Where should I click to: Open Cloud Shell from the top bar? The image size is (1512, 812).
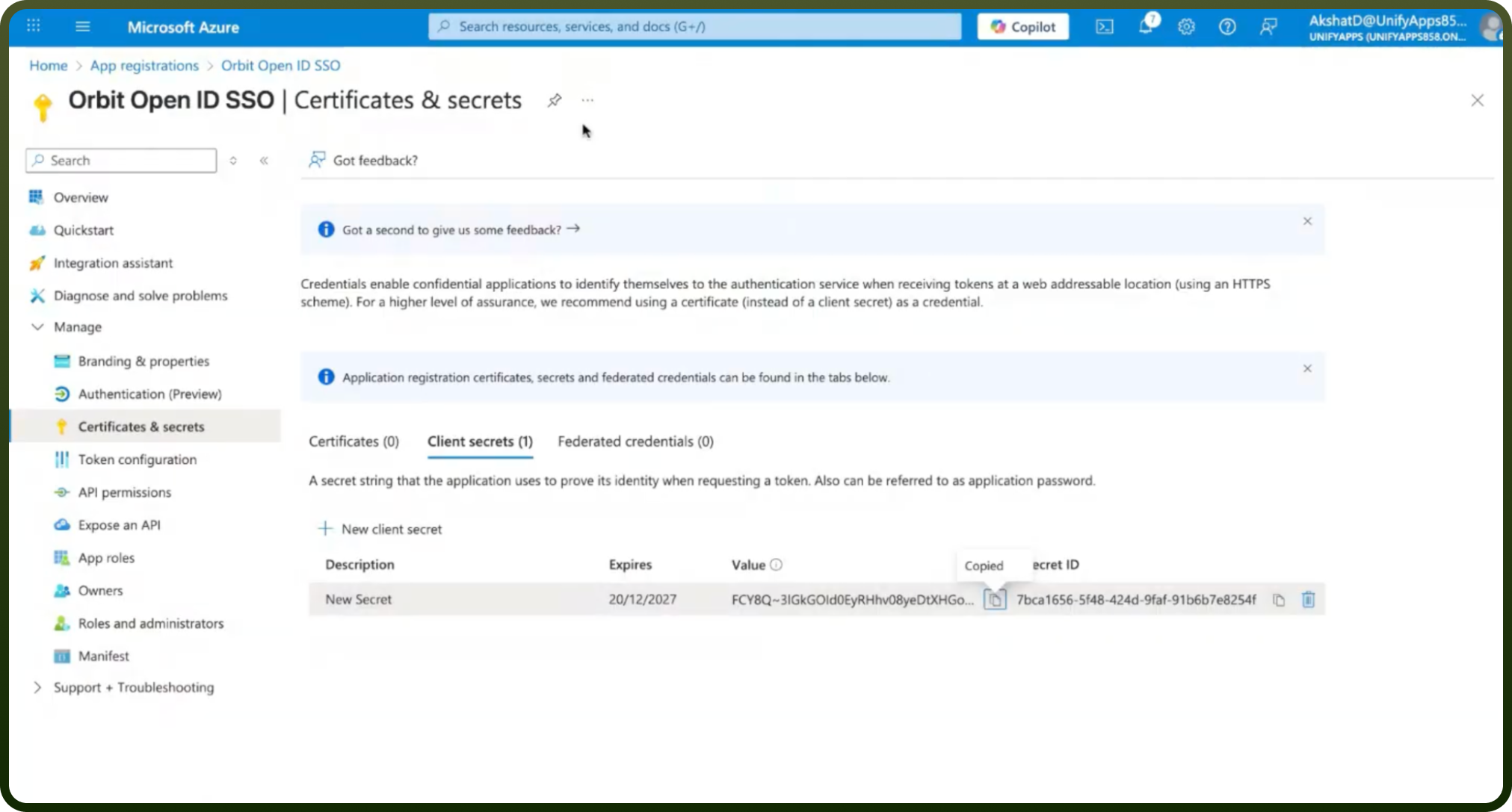click(1104, 27)
